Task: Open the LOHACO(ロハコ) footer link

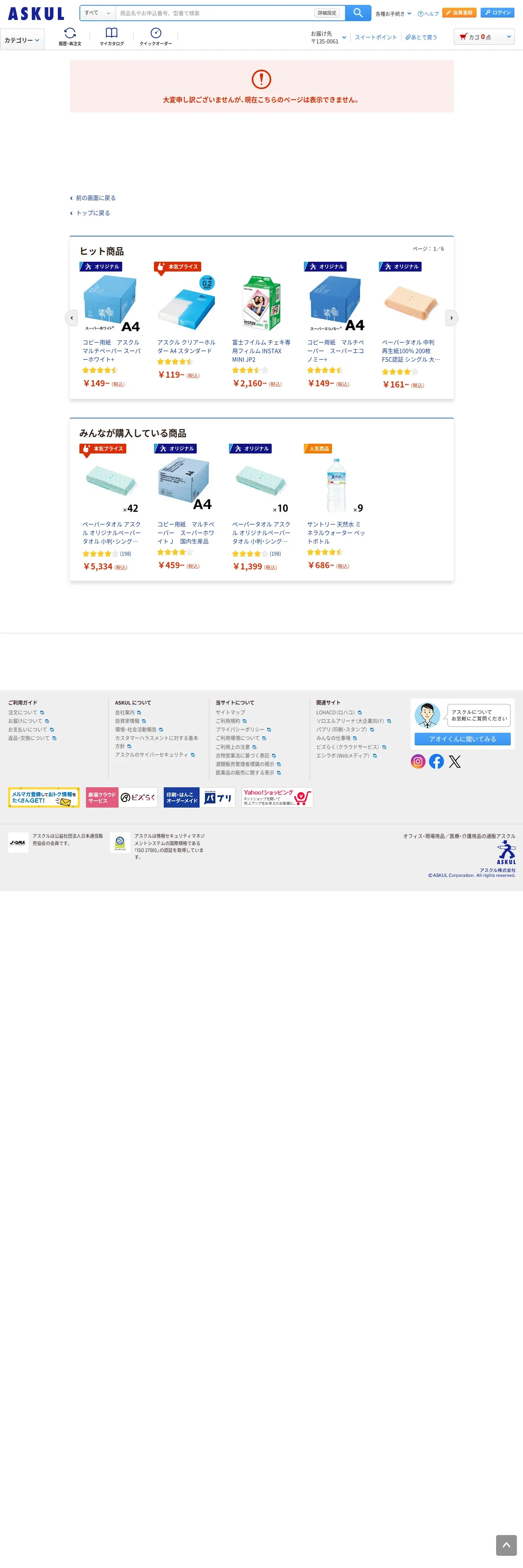Action: (x=336, y=713)
